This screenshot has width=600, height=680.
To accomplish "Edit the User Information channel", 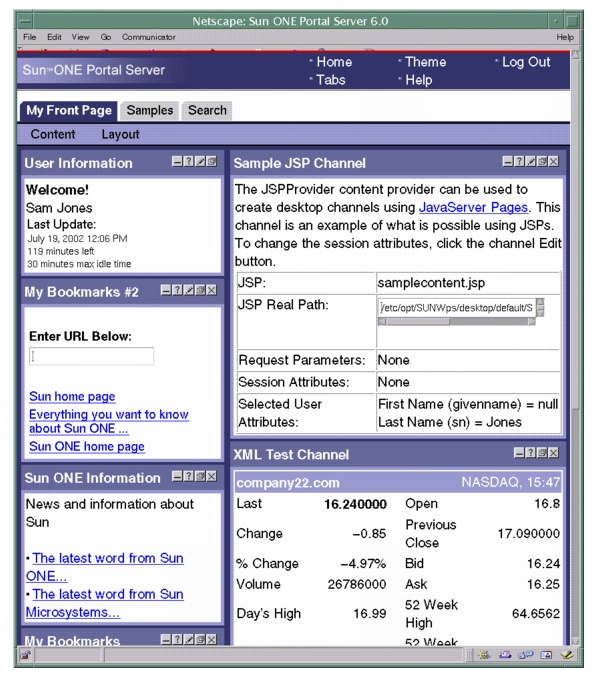I will point(200,161).
